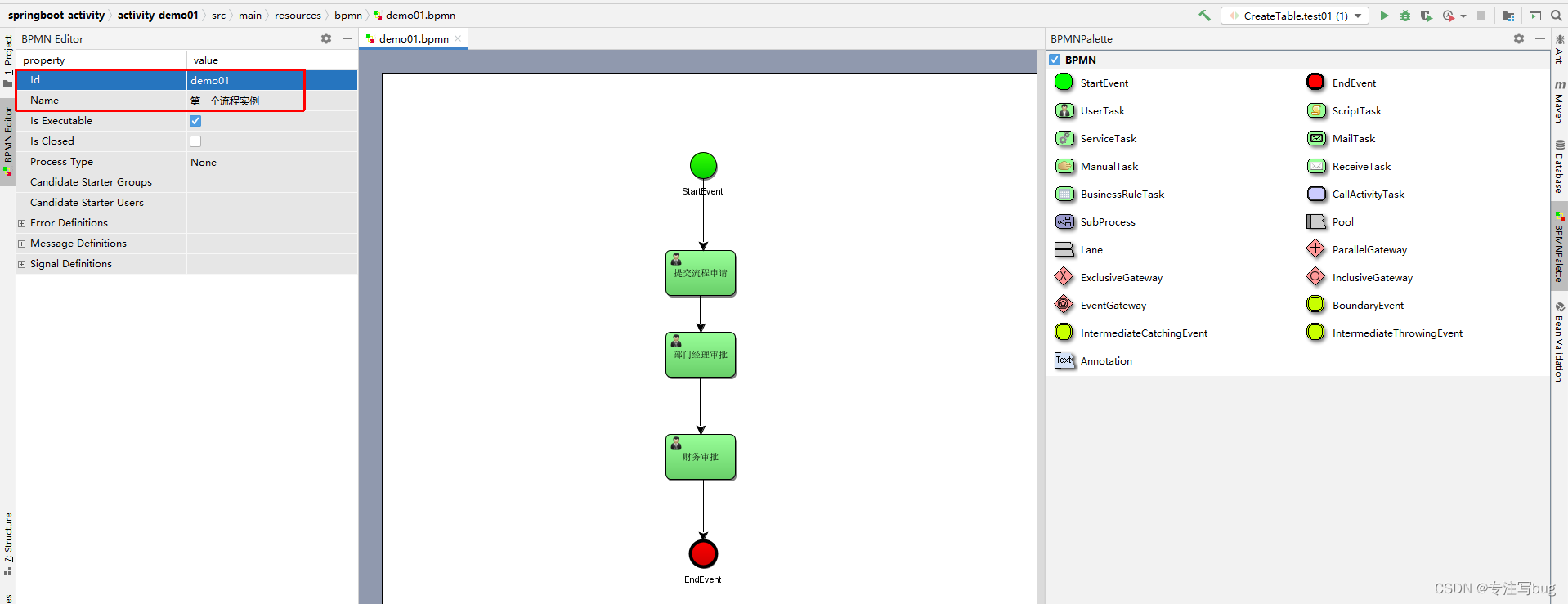
Task: Edit the Id value demo01
Action: click(x=272, y=80)
